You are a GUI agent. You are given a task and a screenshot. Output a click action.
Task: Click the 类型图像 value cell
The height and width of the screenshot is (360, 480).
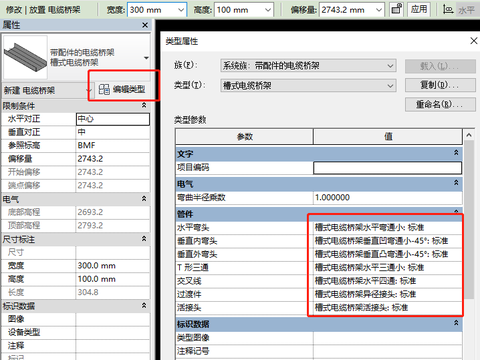387,338
